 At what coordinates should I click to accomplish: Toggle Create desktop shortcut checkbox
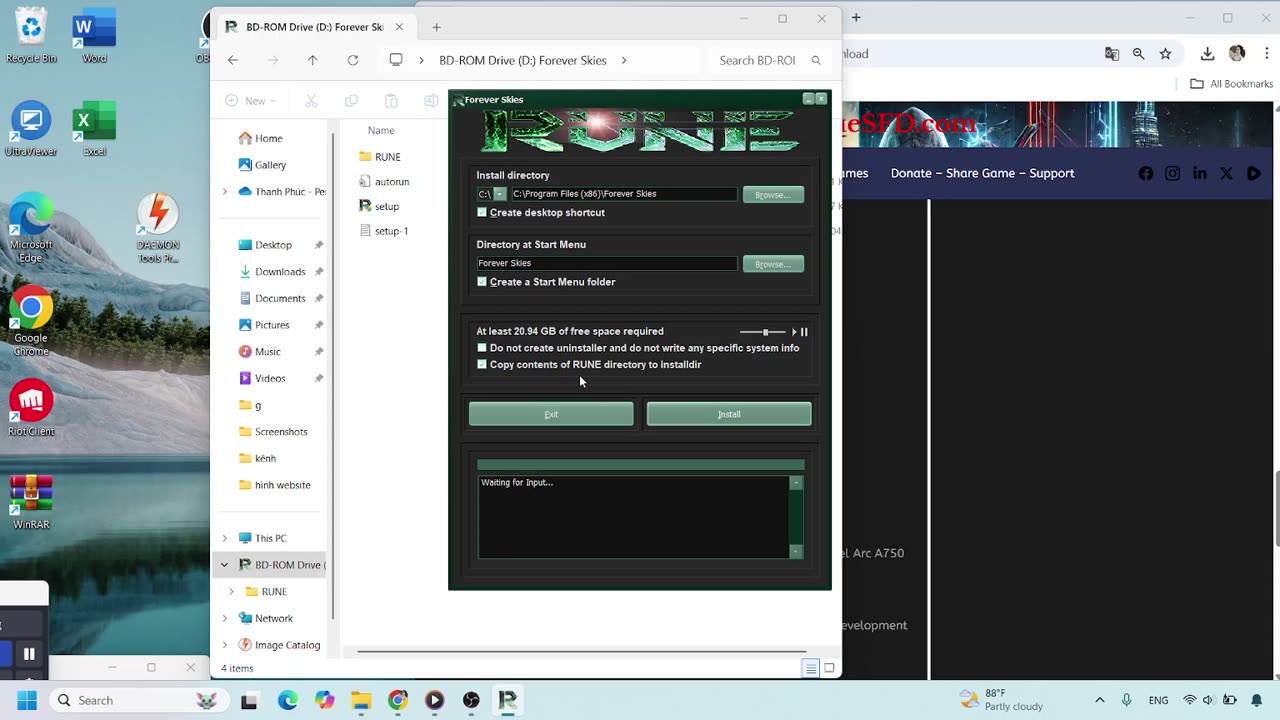(482, 213)
